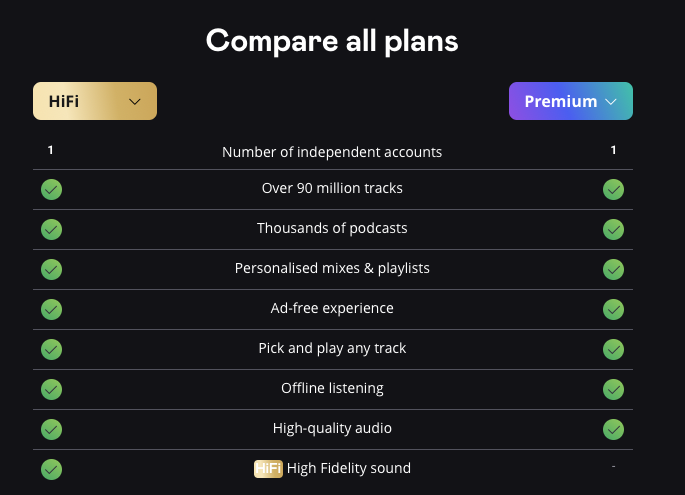685x495 pixels.
Task: Click HiFi checkmark for High-quality audio
Action: coord(51,429)
